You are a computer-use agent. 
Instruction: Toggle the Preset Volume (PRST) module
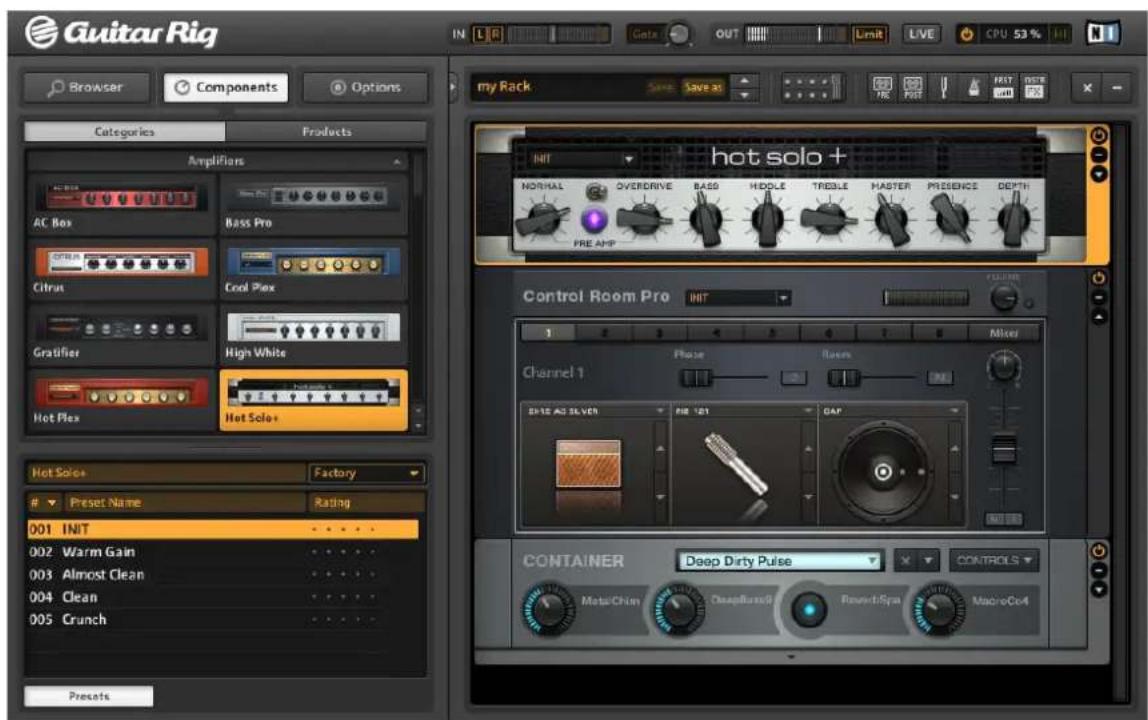tap(1003, 87)
